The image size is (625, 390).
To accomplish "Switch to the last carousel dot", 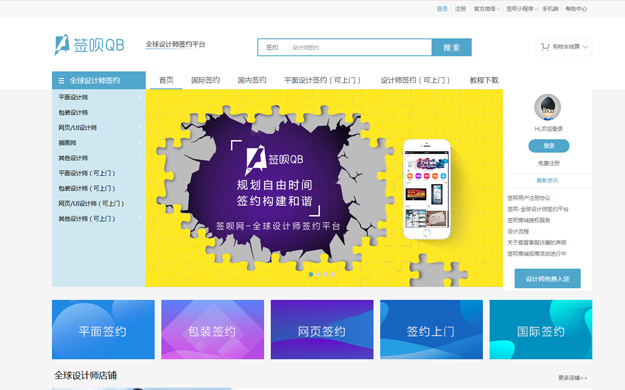I will coord(332,274).
